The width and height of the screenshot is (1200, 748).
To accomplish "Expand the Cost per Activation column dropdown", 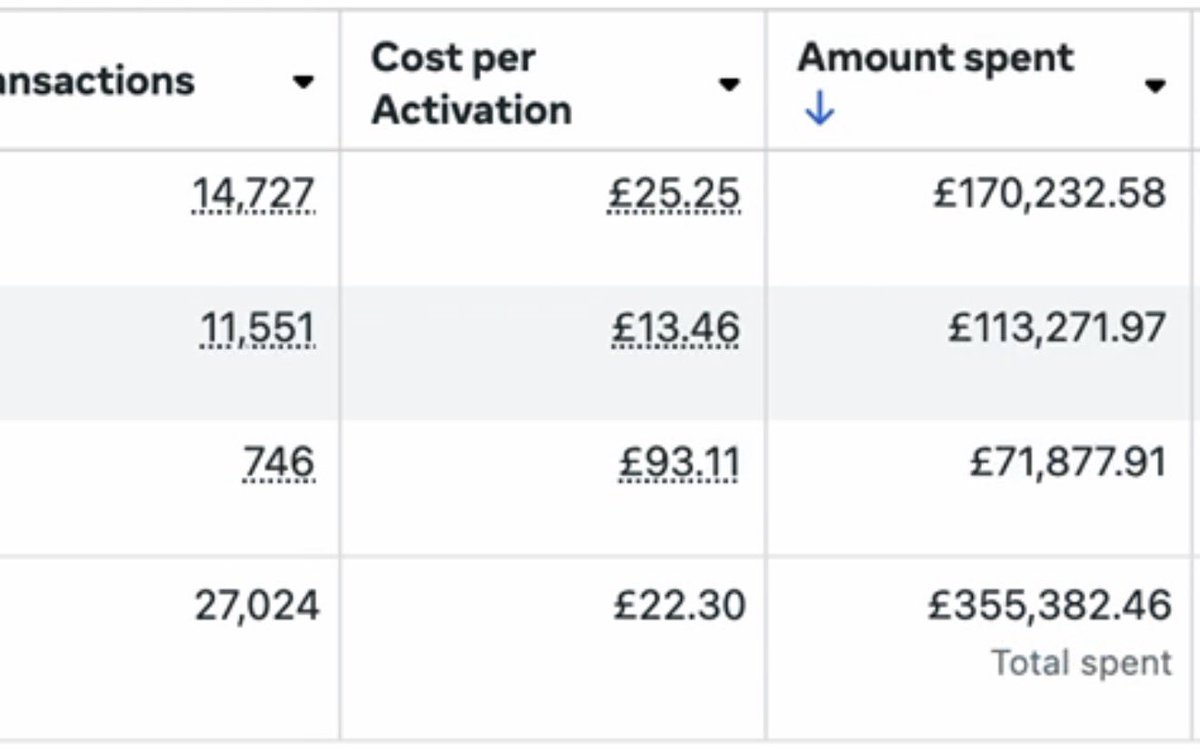I will click(730, 84).
